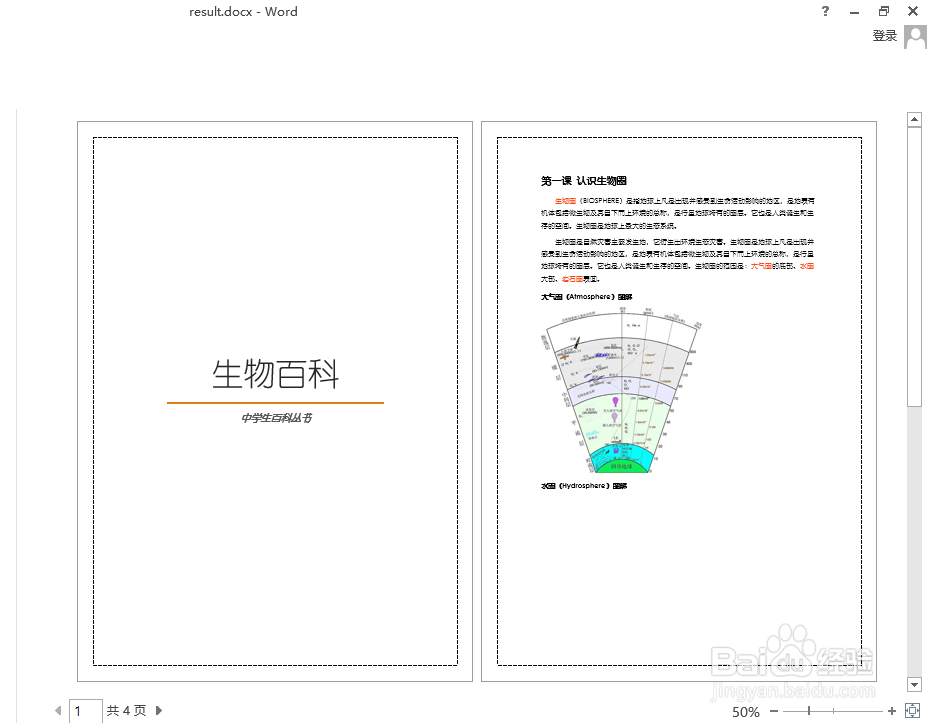Zoom in with the plus button

(892, 711)
